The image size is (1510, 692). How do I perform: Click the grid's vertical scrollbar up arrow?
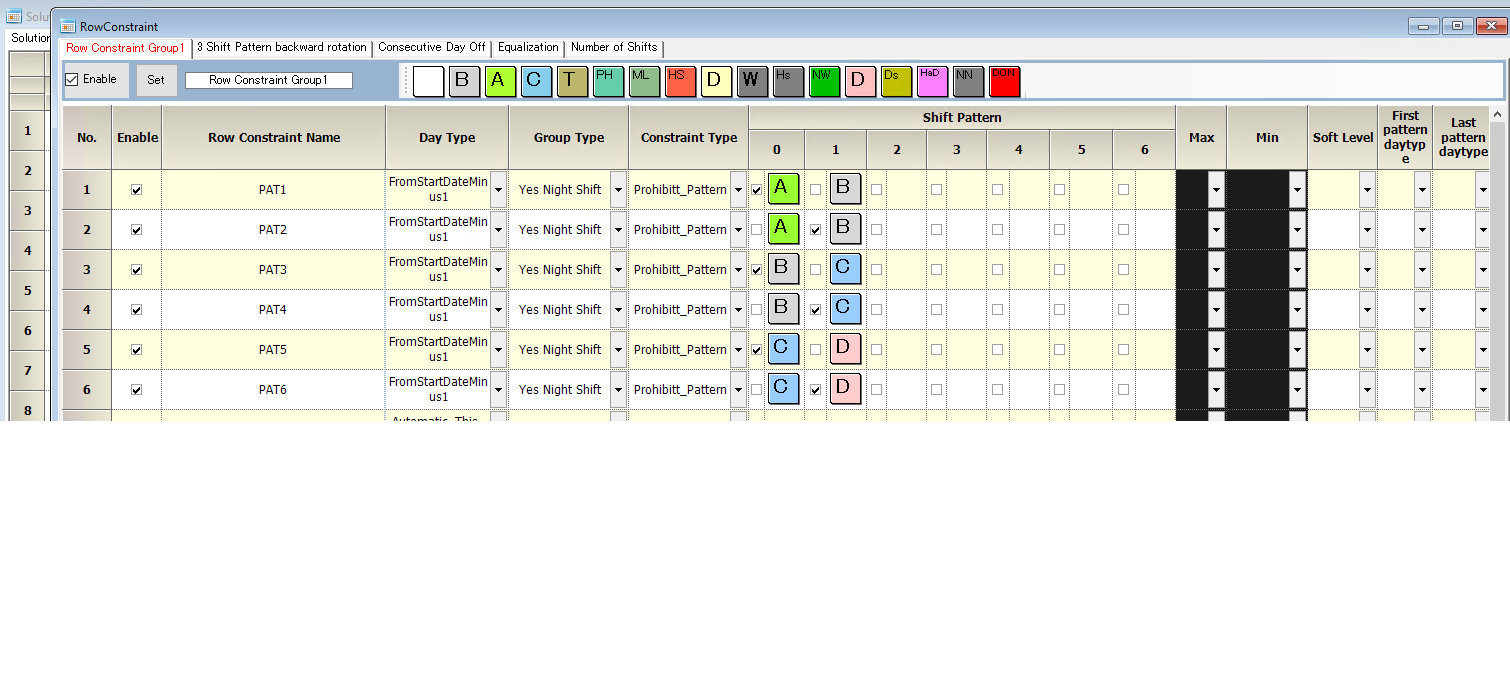click(1497, 115)
